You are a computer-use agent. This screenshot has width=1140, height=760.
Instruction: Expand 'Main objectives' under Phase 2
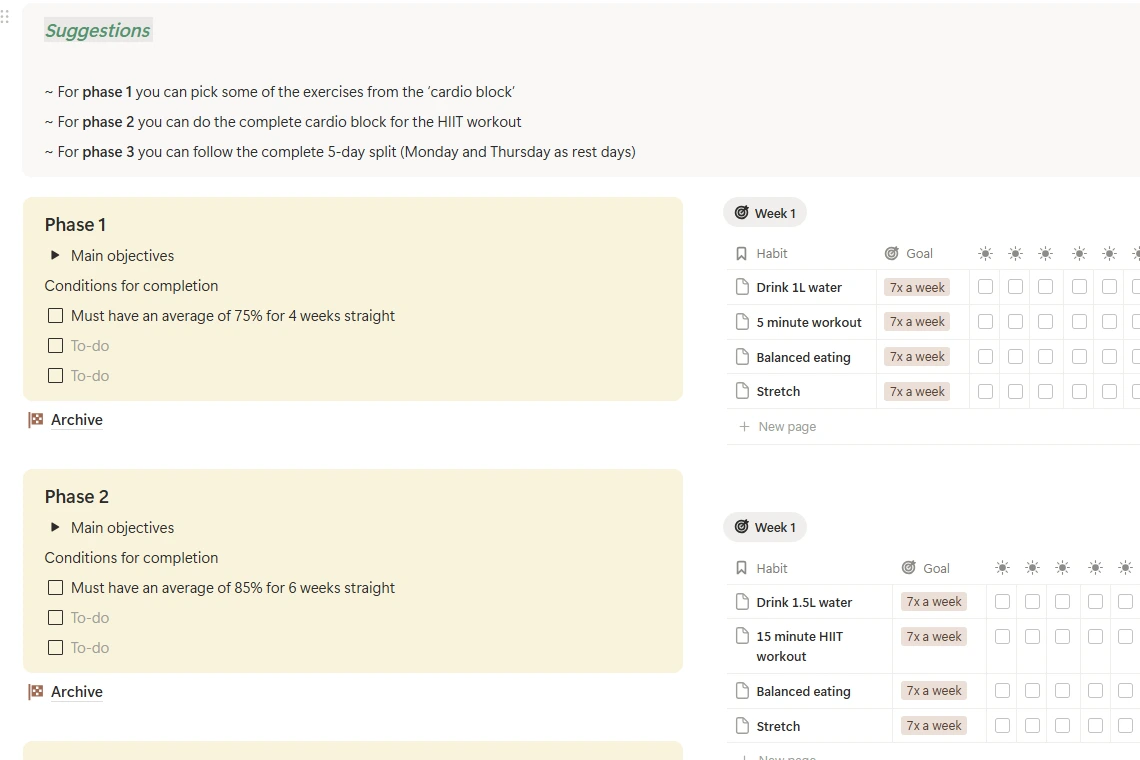56,527
